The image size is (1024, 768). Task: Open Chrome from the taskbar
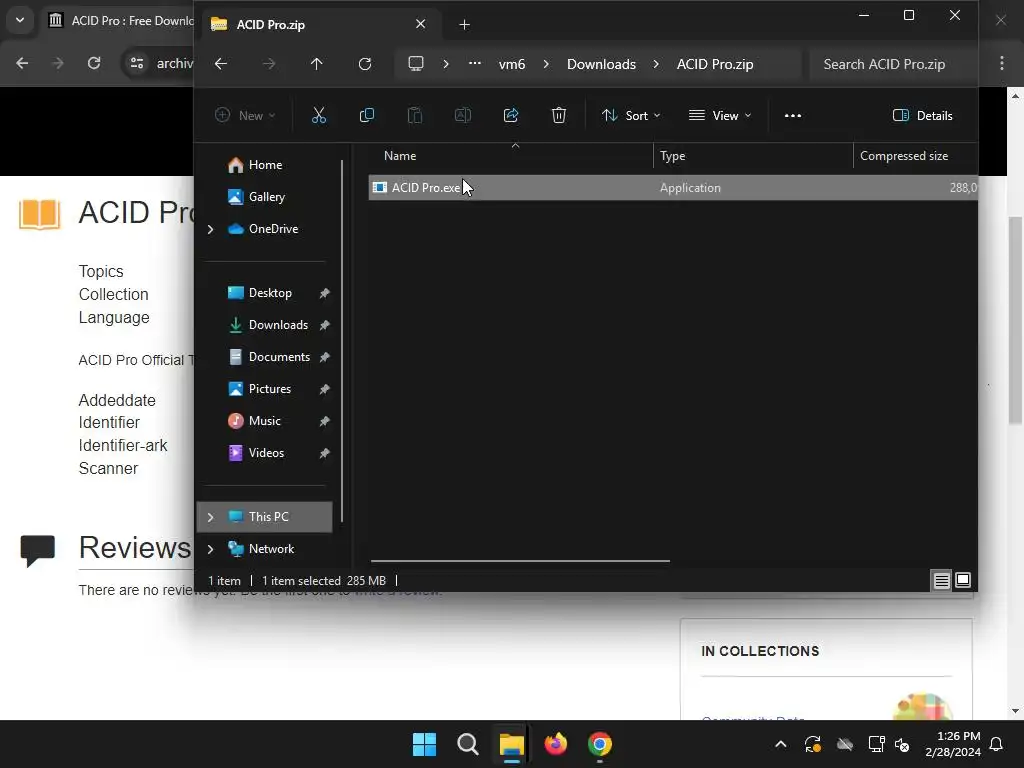tap(600, 744)
